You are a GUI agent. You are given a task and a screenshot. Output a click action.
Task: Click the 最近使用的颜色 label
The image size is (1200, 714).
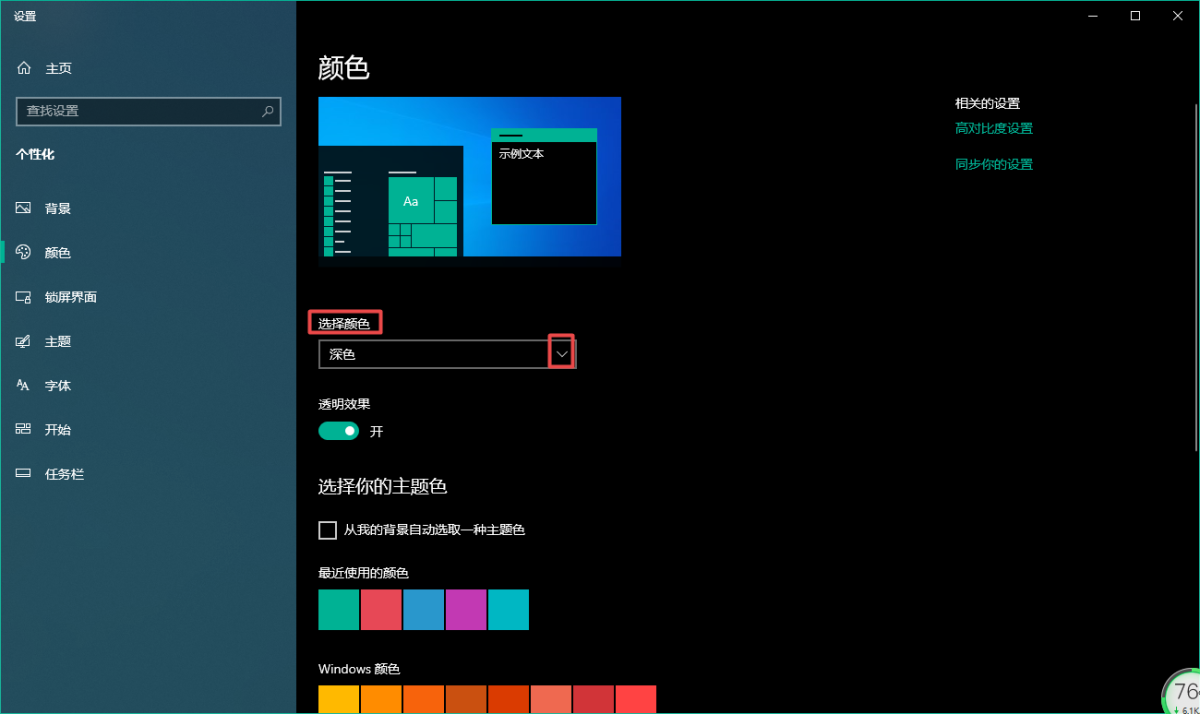(x=364, y=573)
